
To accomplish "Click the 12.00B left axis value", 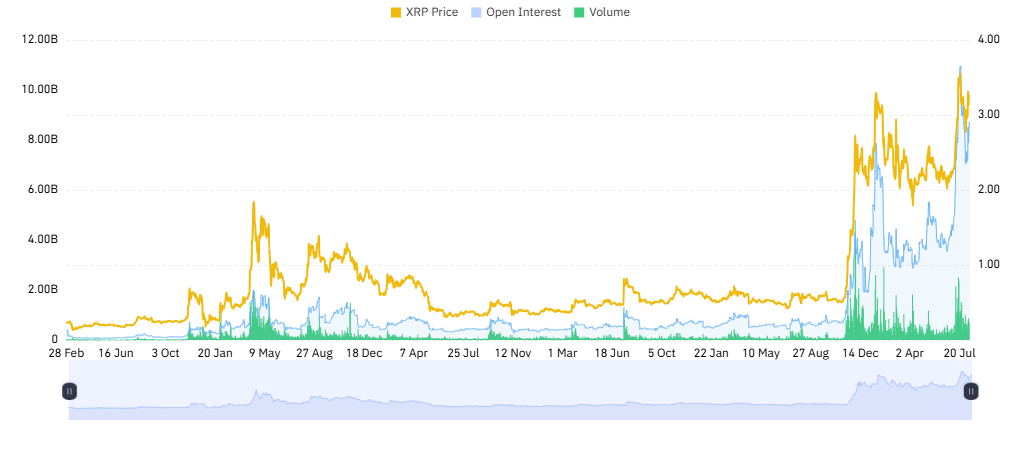I will tap(40, 40).
